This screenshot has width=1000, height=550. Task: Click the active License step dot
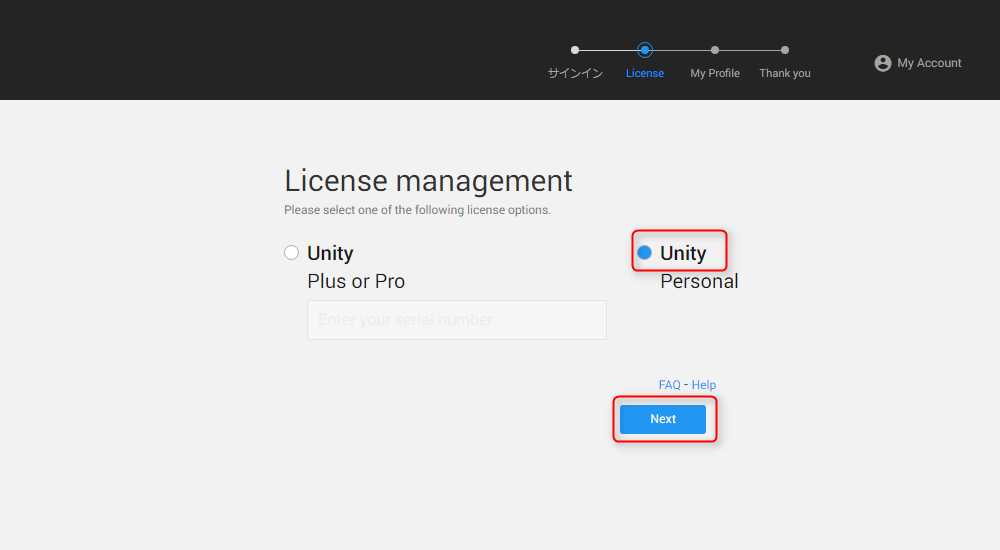pos(645,50)
